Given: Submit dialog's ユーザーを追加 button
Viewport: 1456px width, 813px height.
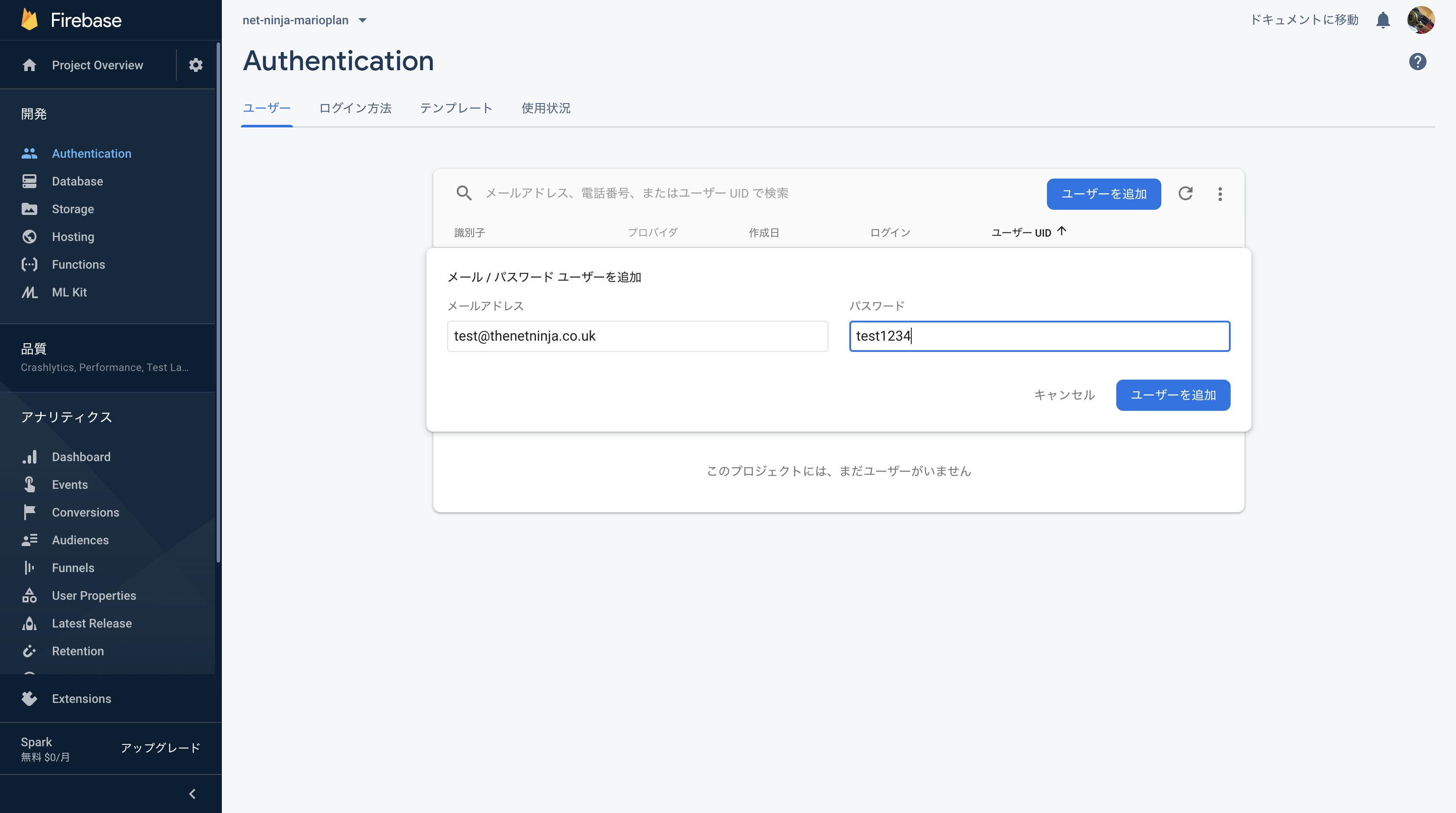Looking at the screenshot, I should 1173,395.
